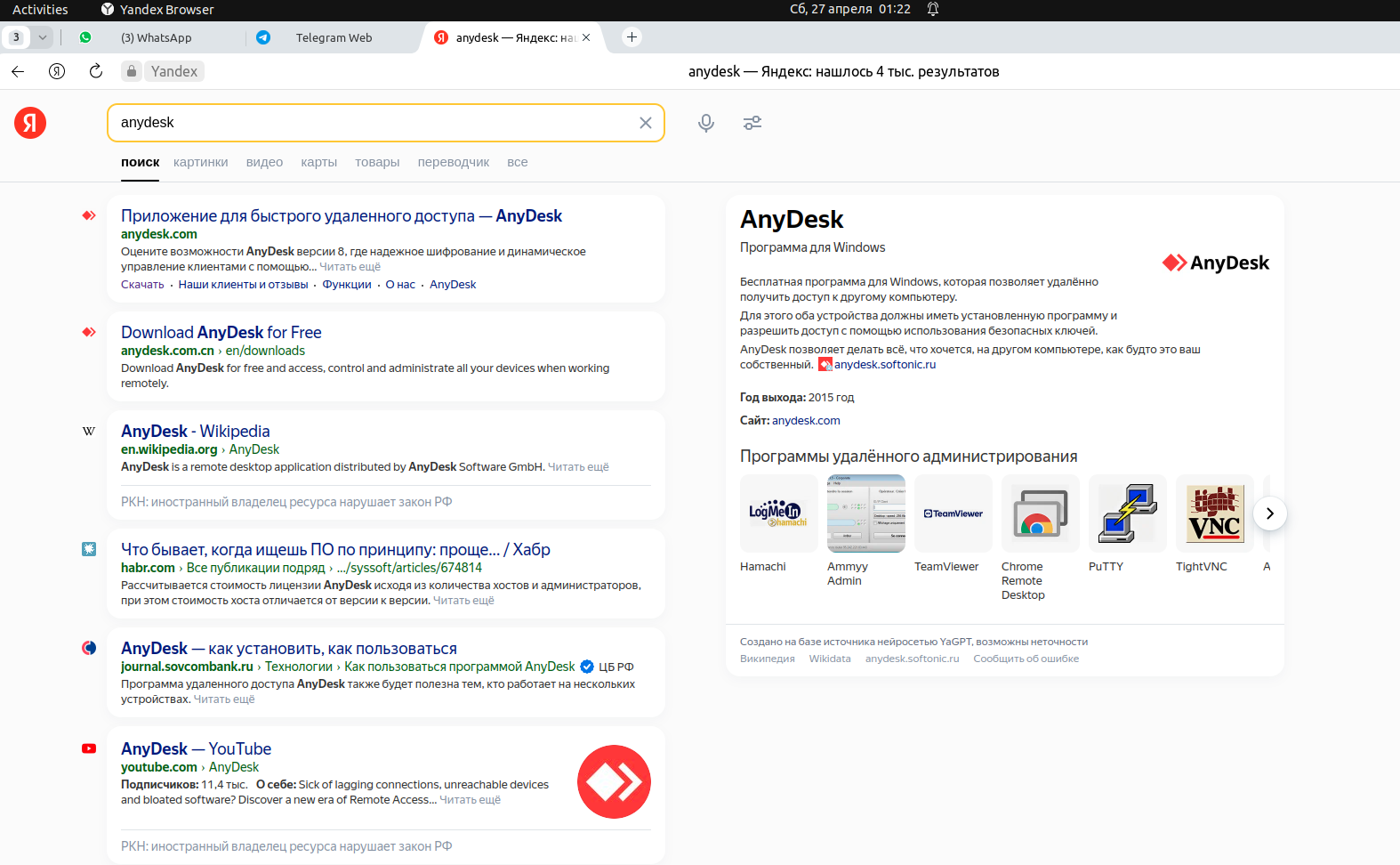This screenshot has height=865, width=1400.
Task: Select the картинки search tab
Action: coord(201,162)
